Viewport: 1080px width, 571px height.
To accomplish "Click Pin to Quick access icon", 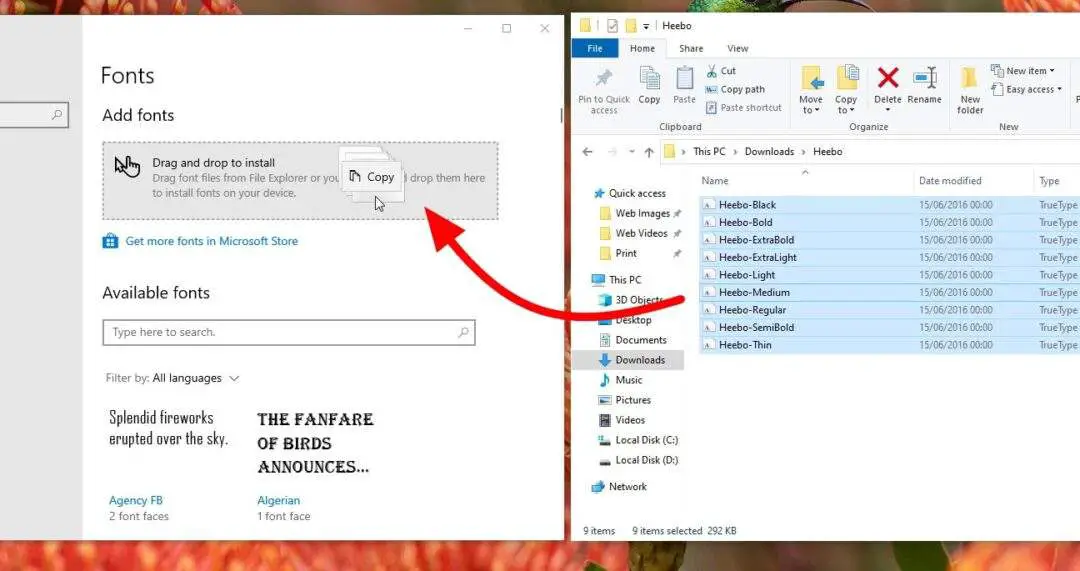I will pyautogui.click(x=603, y=79).
